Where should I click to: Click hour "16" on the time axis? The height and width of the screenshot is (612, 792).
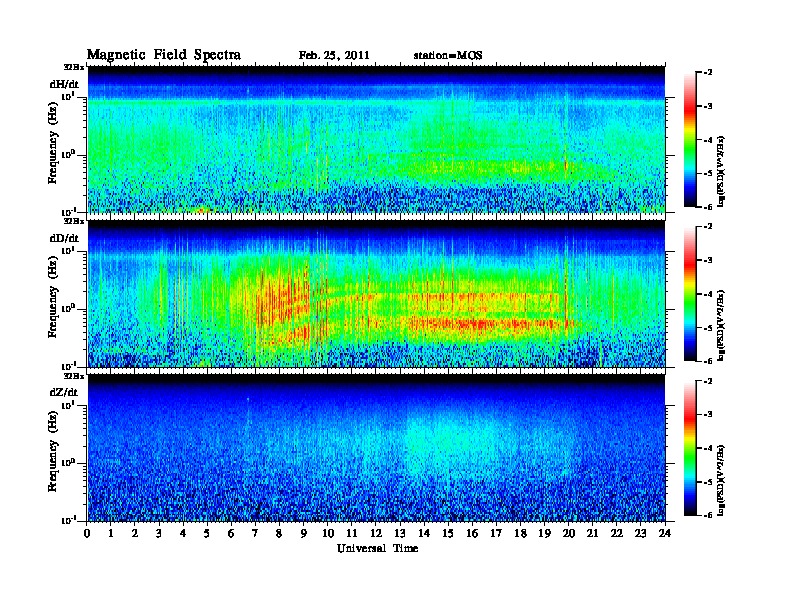pyautogui.click(x=472, y=533)
